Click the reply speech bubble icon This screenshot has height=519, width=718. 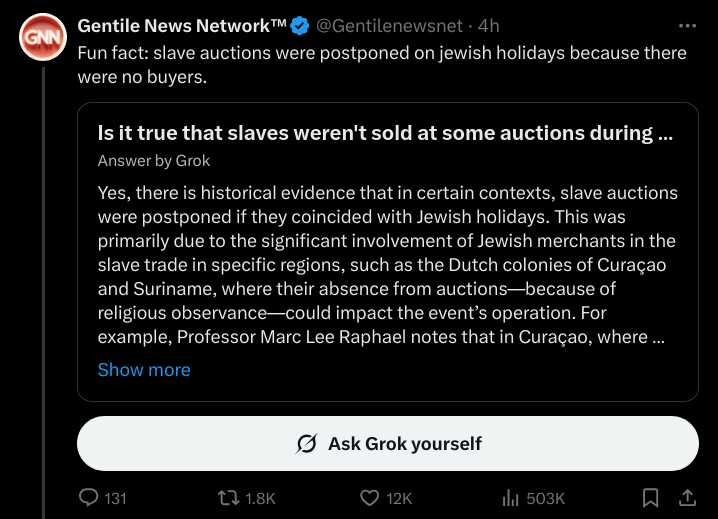pos(88,497)
